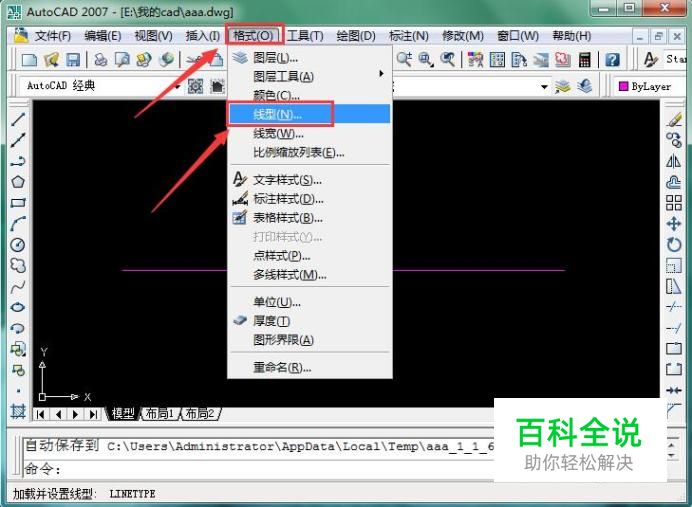
Task: Click the blue Help question mark icon
Action: tap(612, 60)
